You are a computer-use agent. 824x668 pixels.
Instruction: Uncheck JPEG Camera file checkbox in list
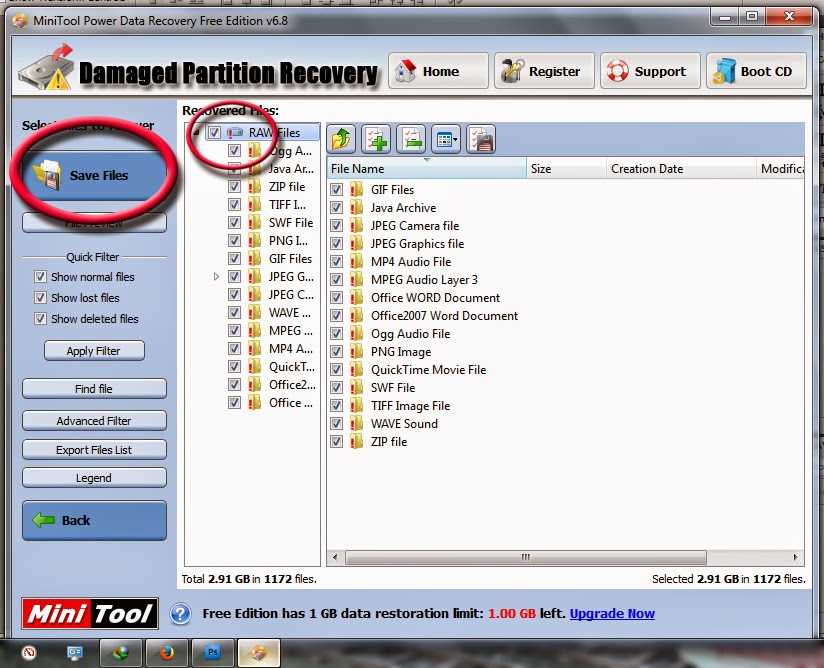(336, 225)
